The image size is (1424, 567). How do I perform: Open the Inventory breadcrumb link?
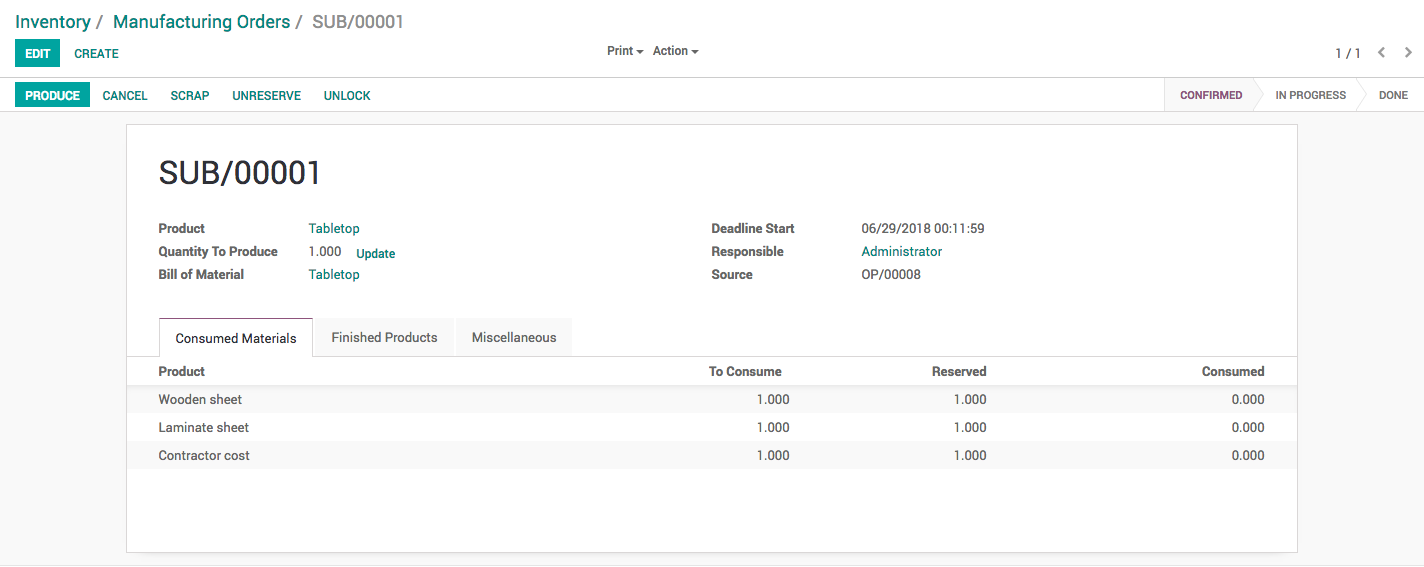point(53,22)
